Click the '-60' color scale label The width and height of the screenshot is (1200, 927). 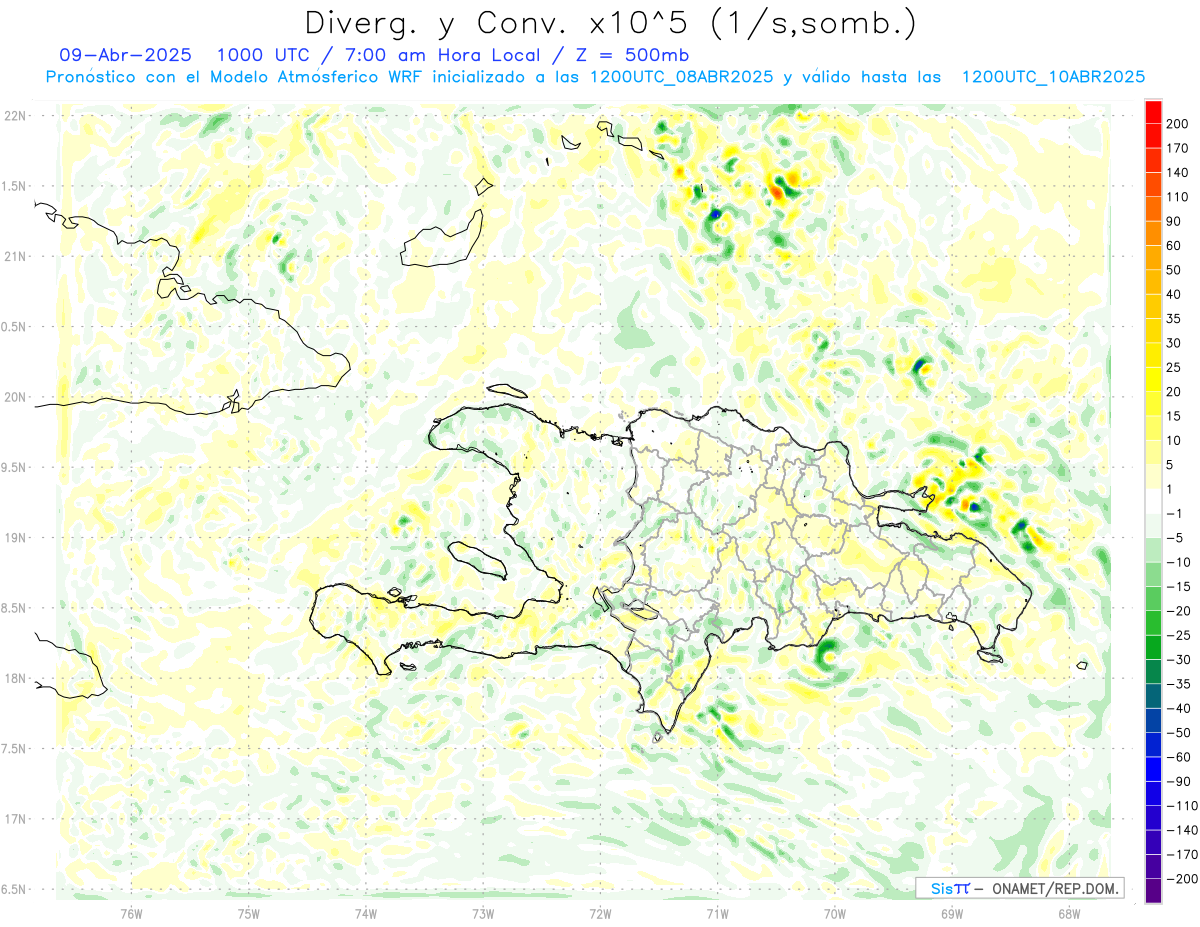1178,757
